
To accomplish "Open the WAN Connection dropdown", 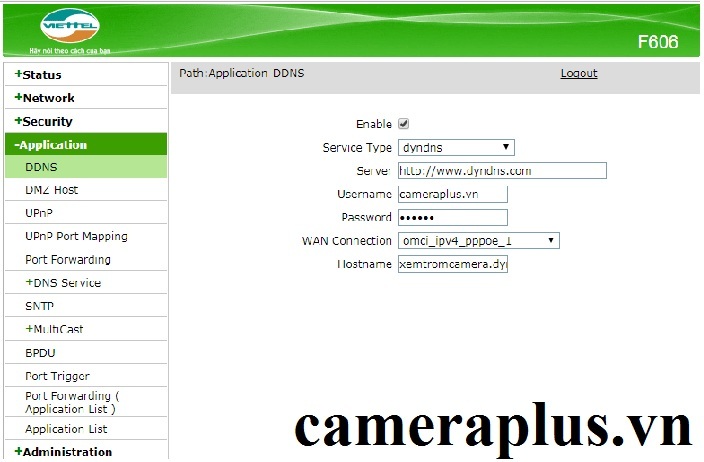I will [479, 241].
